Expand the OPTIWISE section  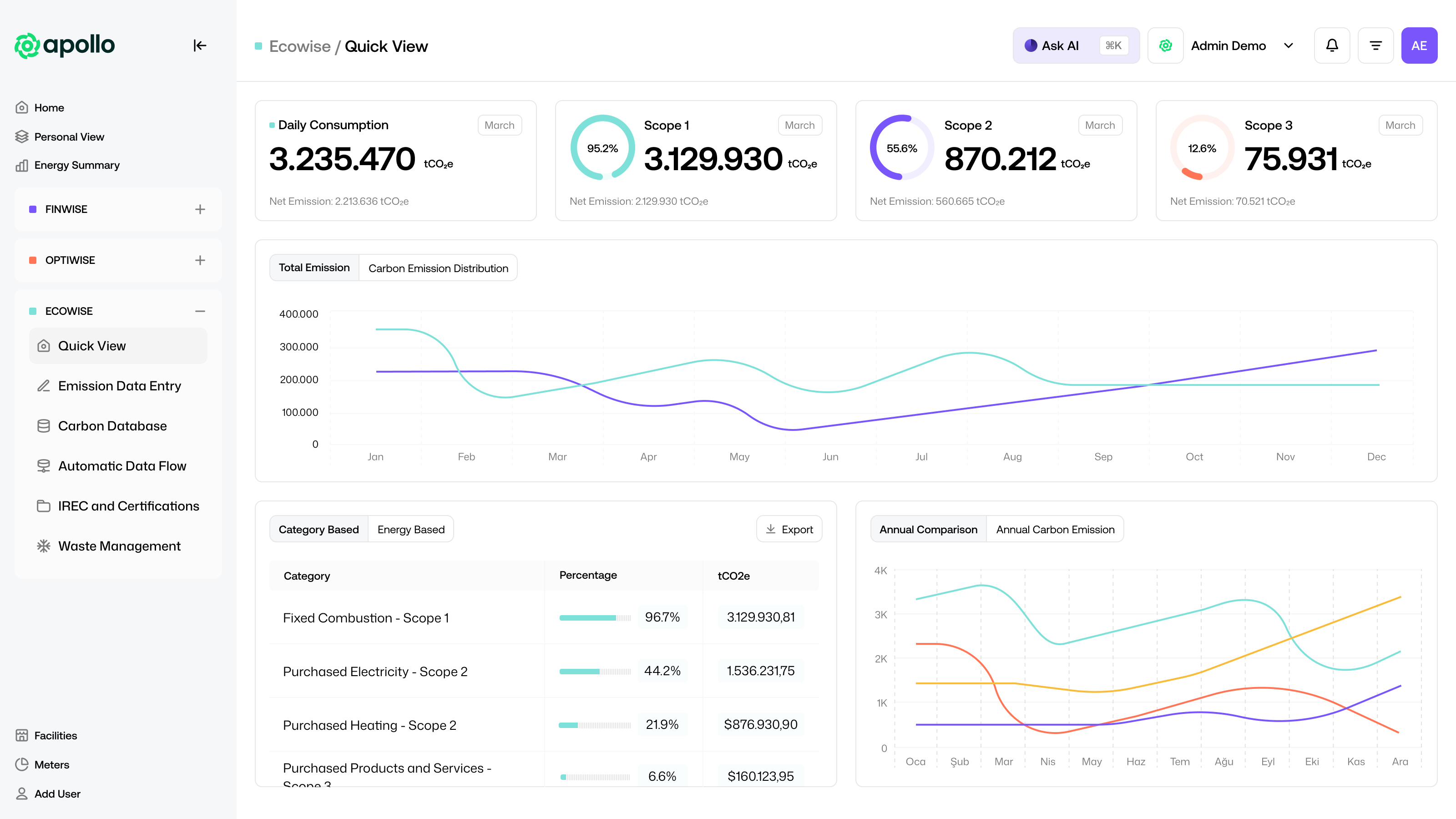pyautogui.click(x=200, y=260)
